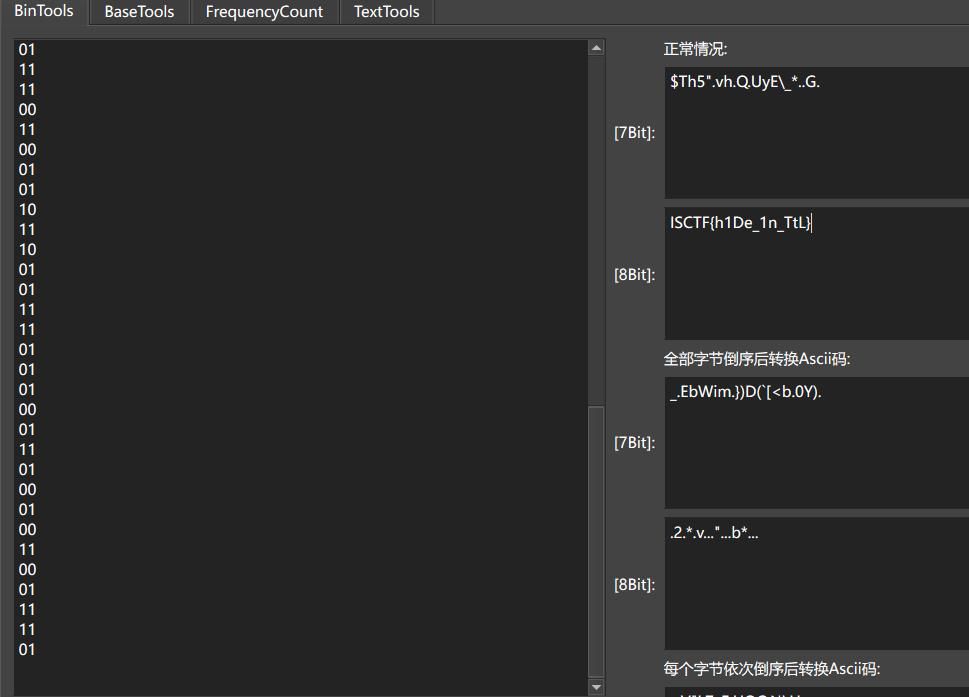
Task: Click the first [7Bit] label under 正常情况
Action: pos(635,133)
